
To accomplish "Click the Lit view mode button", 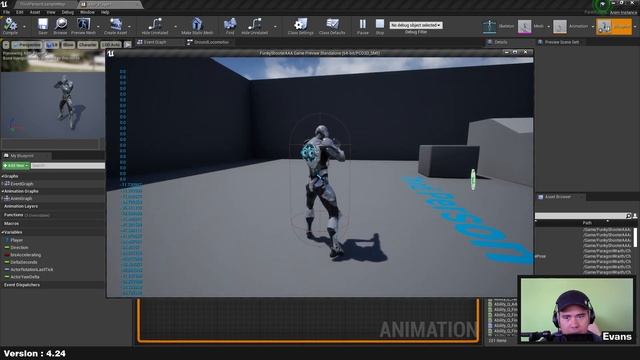I will tap(52, 45).
